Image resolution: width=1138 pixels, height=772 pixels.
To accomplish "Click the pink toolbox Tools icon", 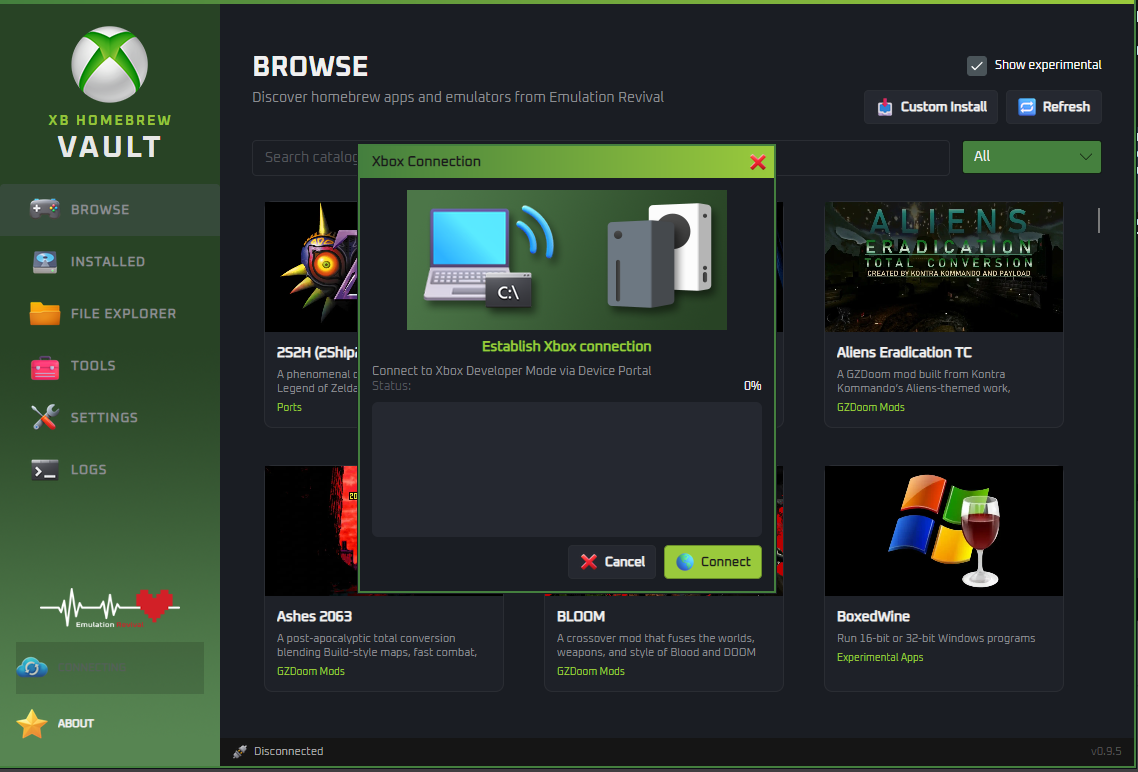I will 45,367.
